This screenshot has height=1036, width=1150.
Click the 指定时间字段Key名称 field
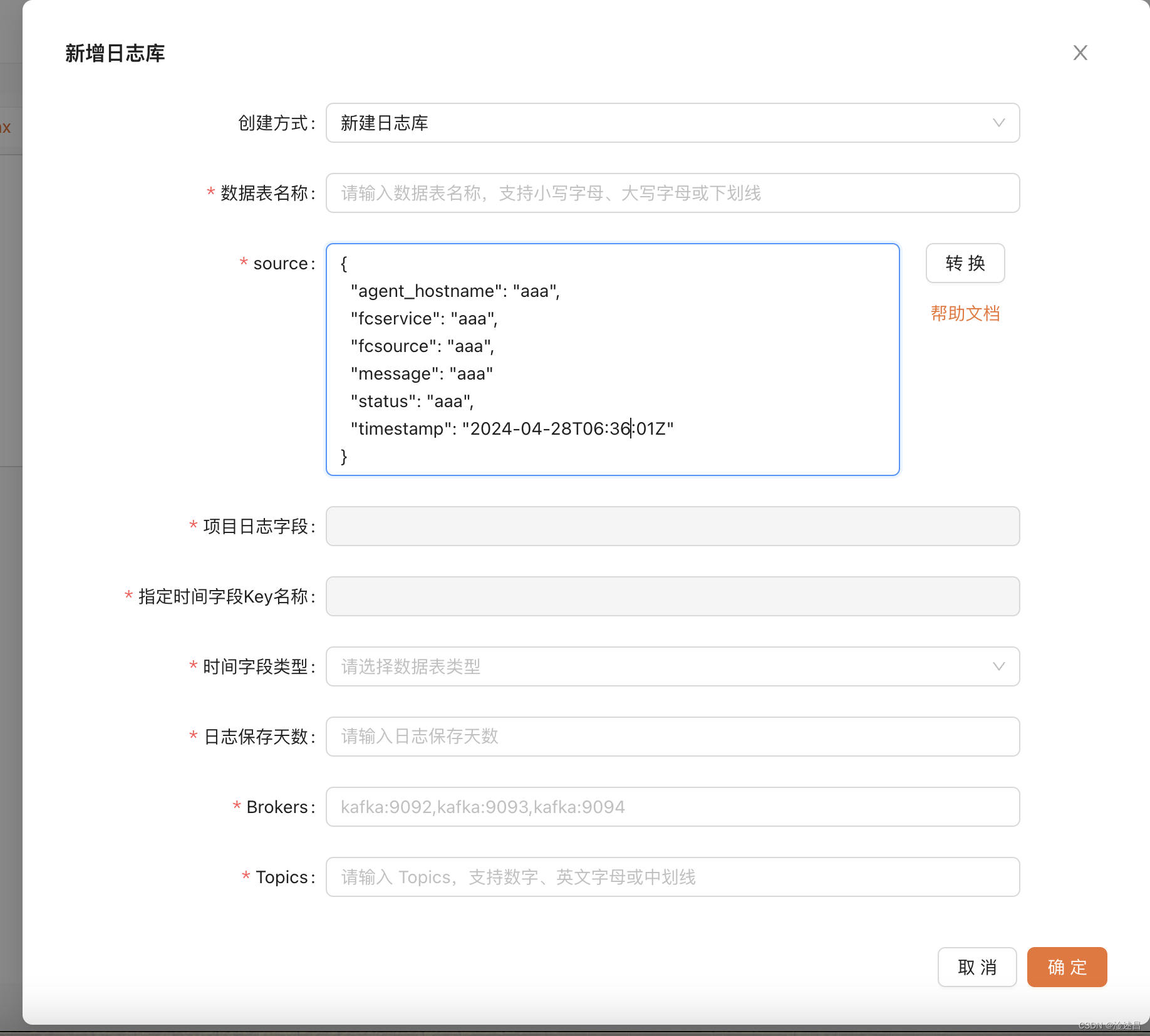[672, 596]
